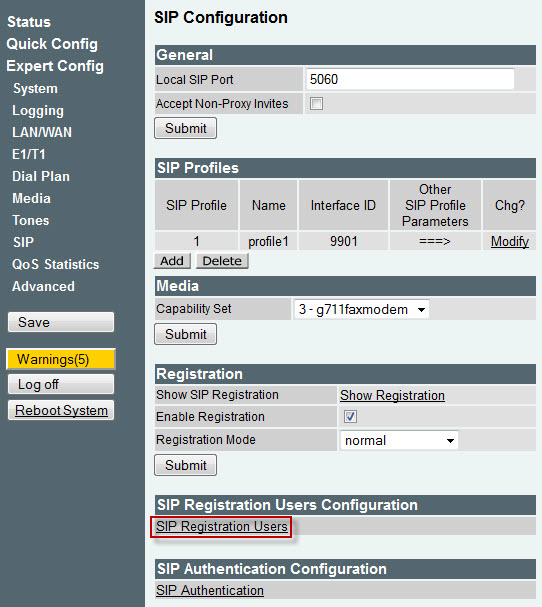Viewport: 542px width, 607px height.
Task: Open the yellow Warnings(5) button
Action: point(61,359)
